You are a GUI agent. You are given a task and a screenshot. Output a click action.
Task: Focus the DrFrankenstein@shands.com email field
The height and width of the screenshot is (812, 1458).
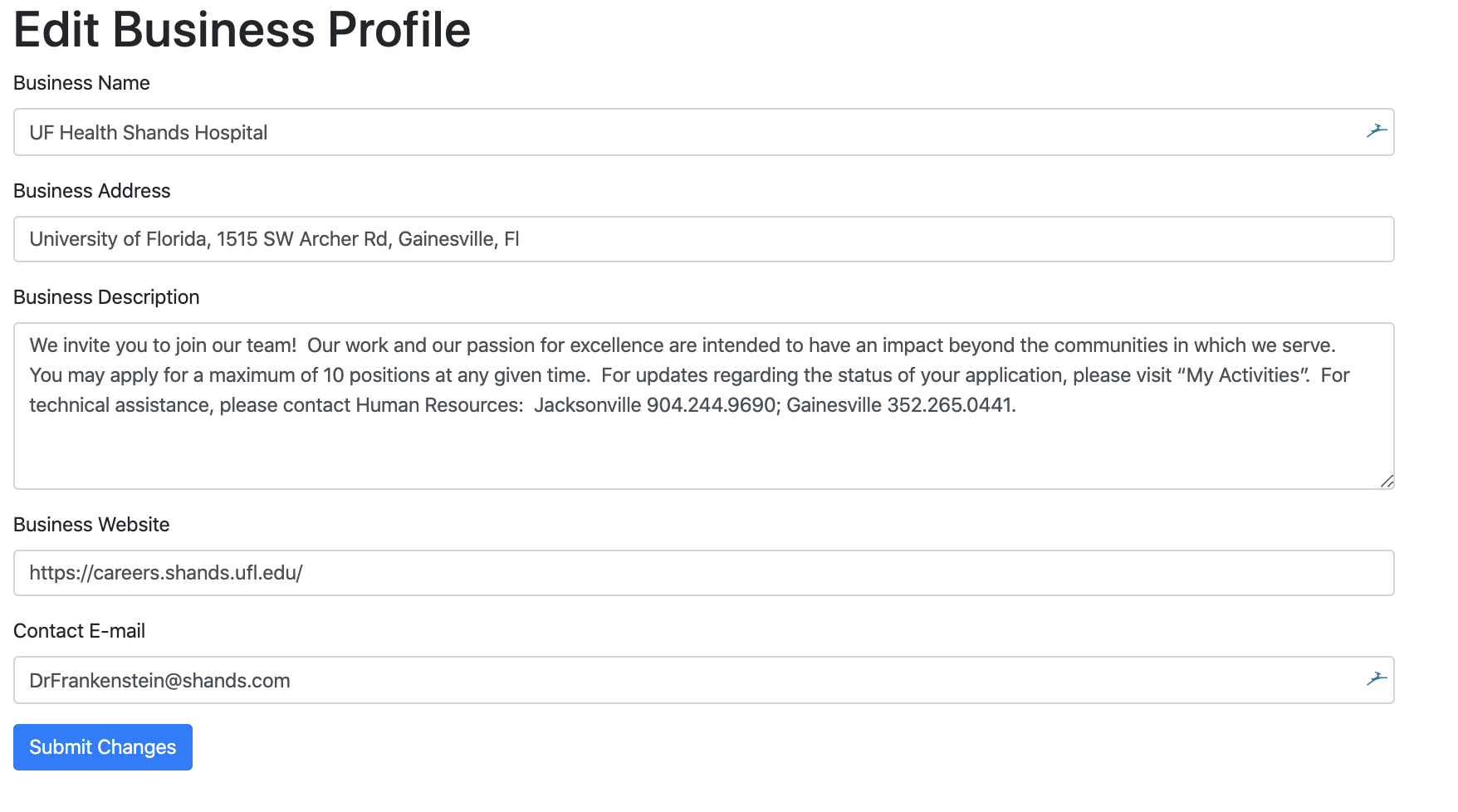pyautogui.click(x=703, y=680)
